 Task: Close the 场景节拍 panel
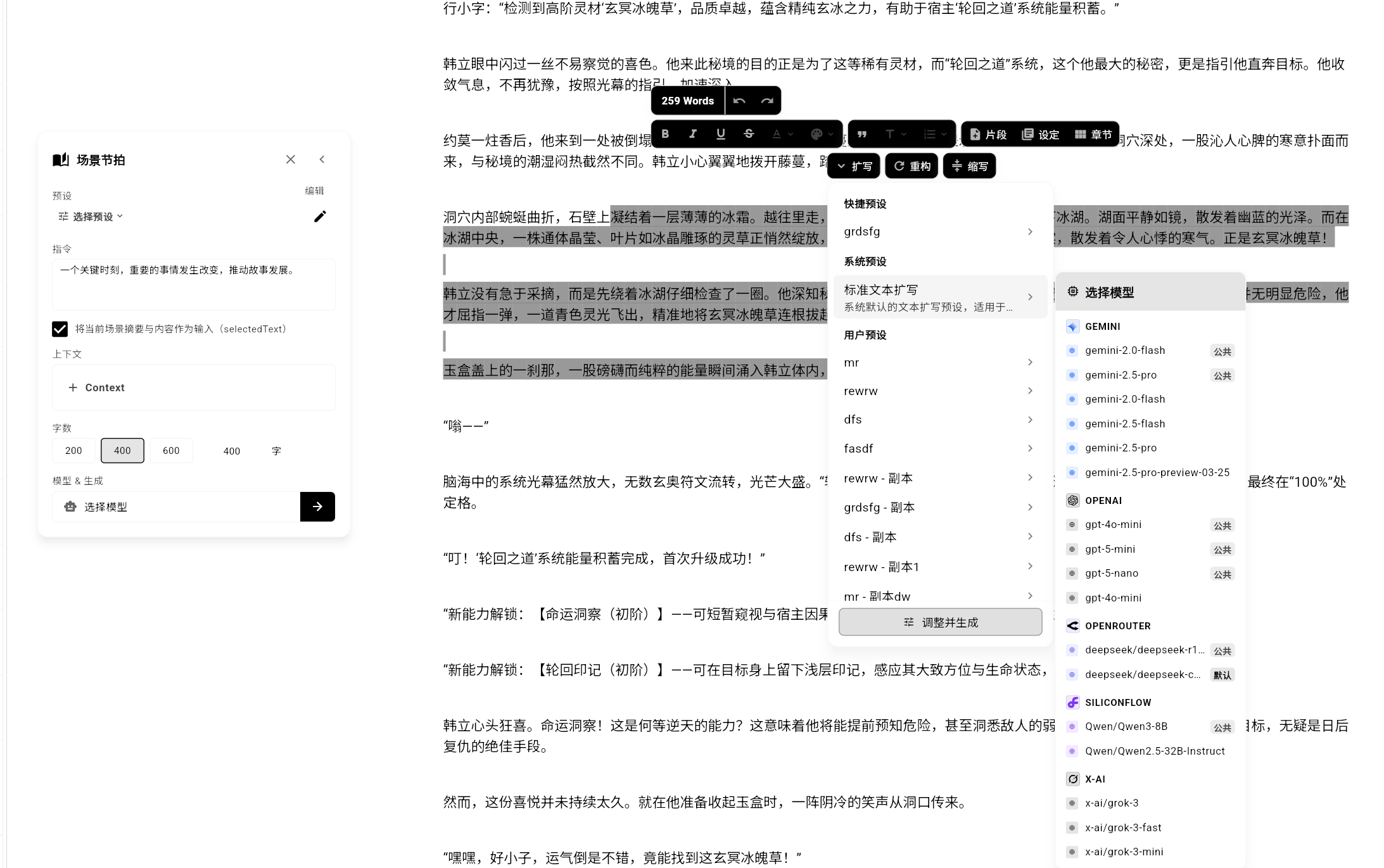click(x=291, y=160)
